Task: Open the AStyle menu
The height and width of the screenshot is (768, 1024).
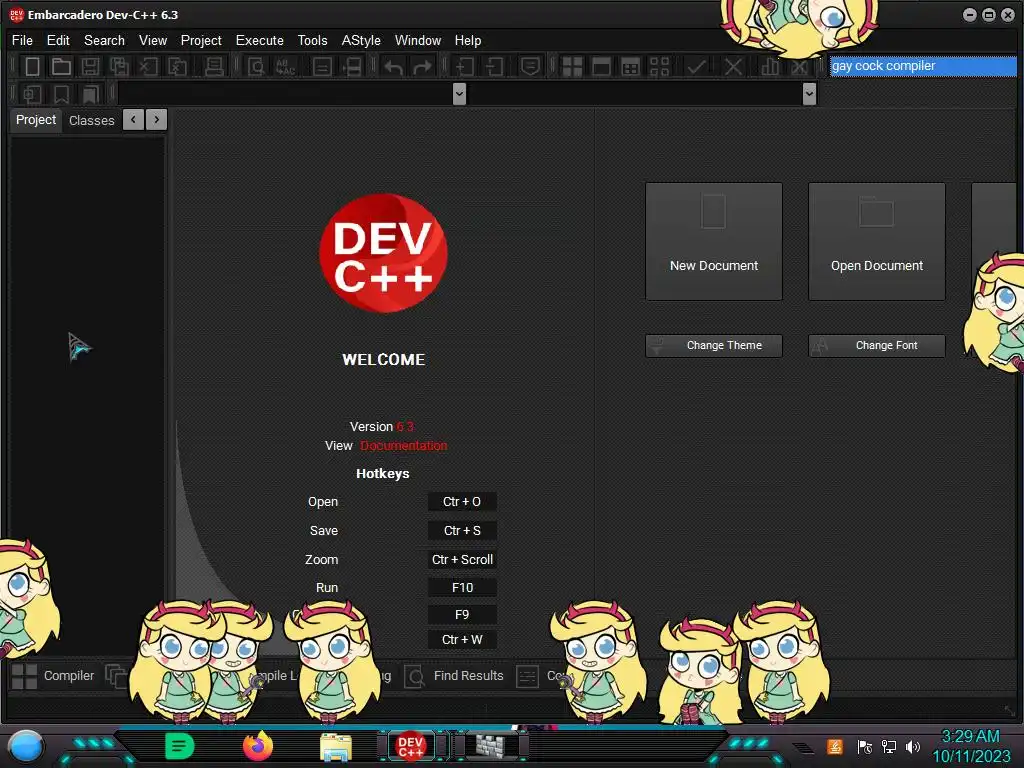Action: [361, 40]
